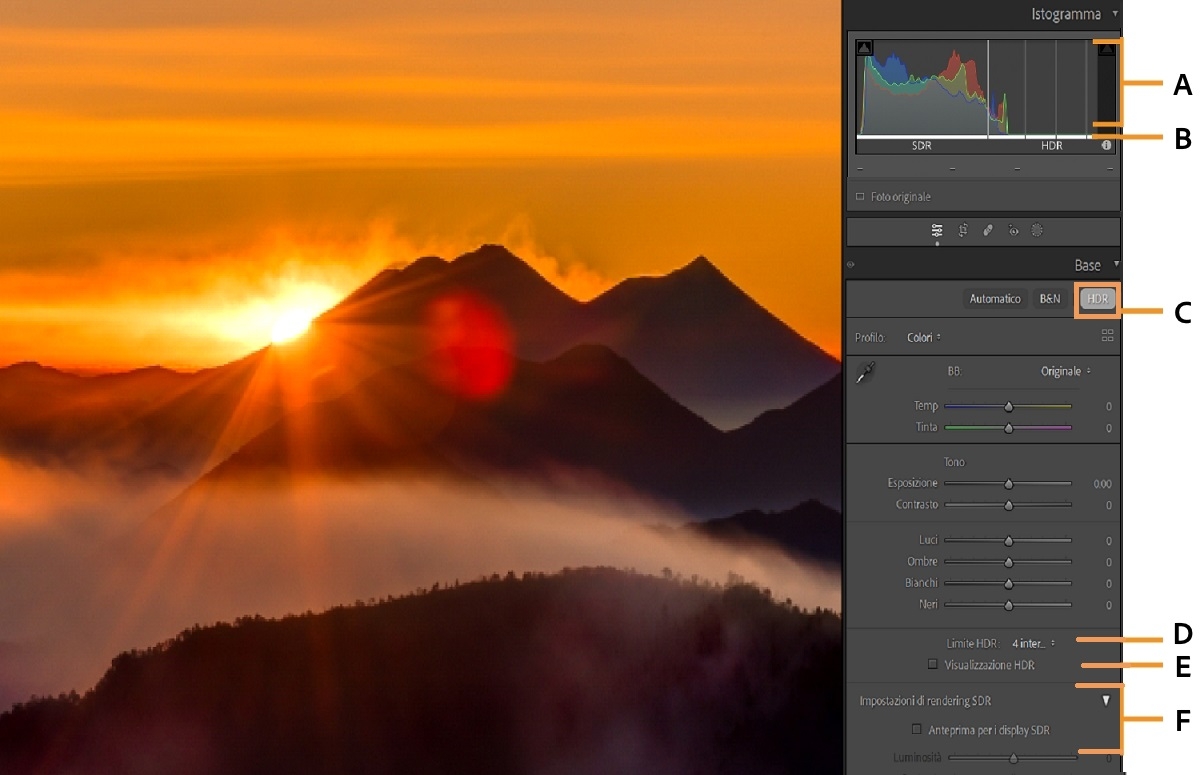
Task: Select the Edit sliders tool icon
Action: tap(937, 230)
